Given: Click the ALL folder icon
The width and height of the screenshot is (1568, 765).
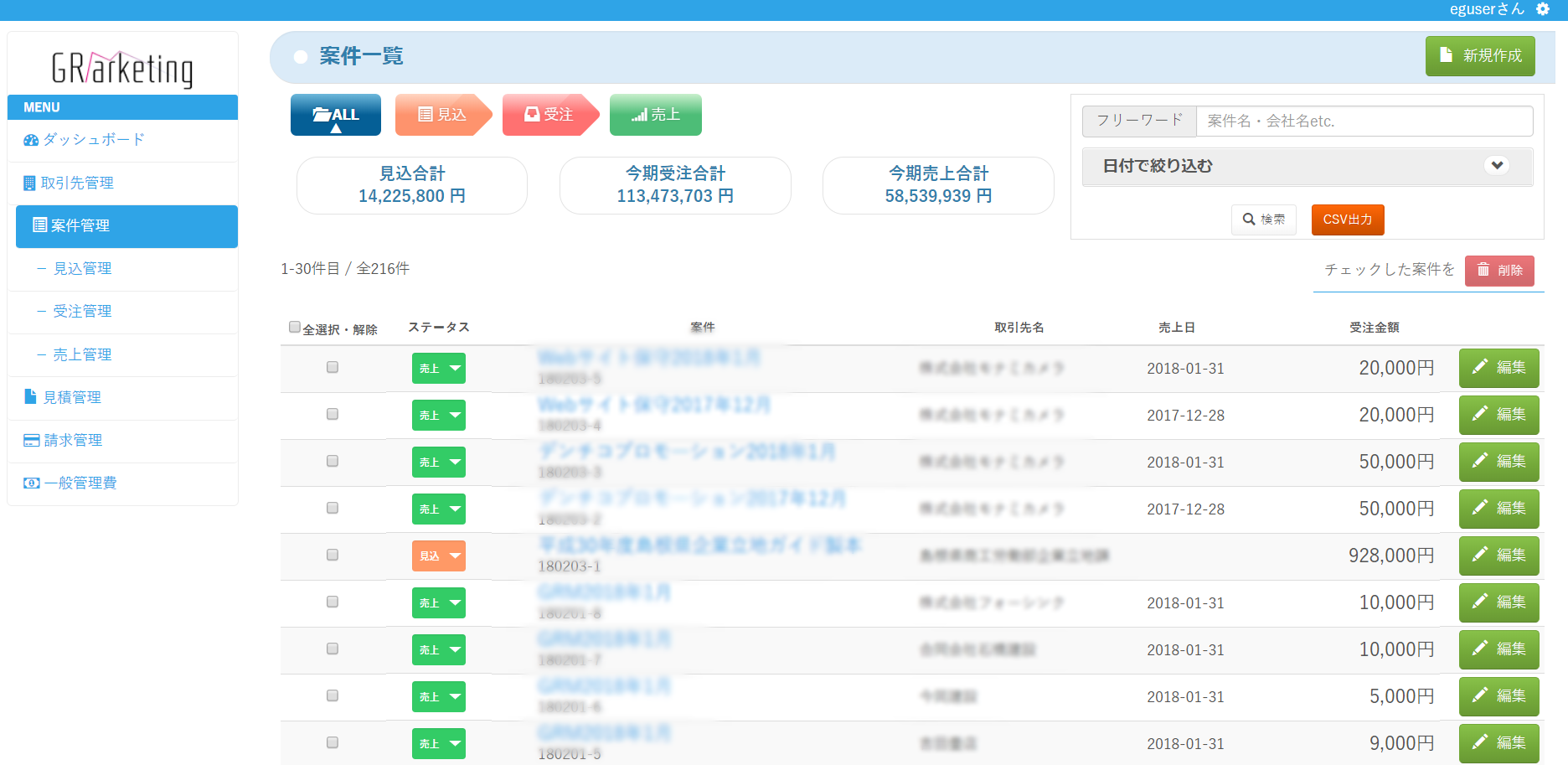Looking at the screenshot, I should pos(322,115).
